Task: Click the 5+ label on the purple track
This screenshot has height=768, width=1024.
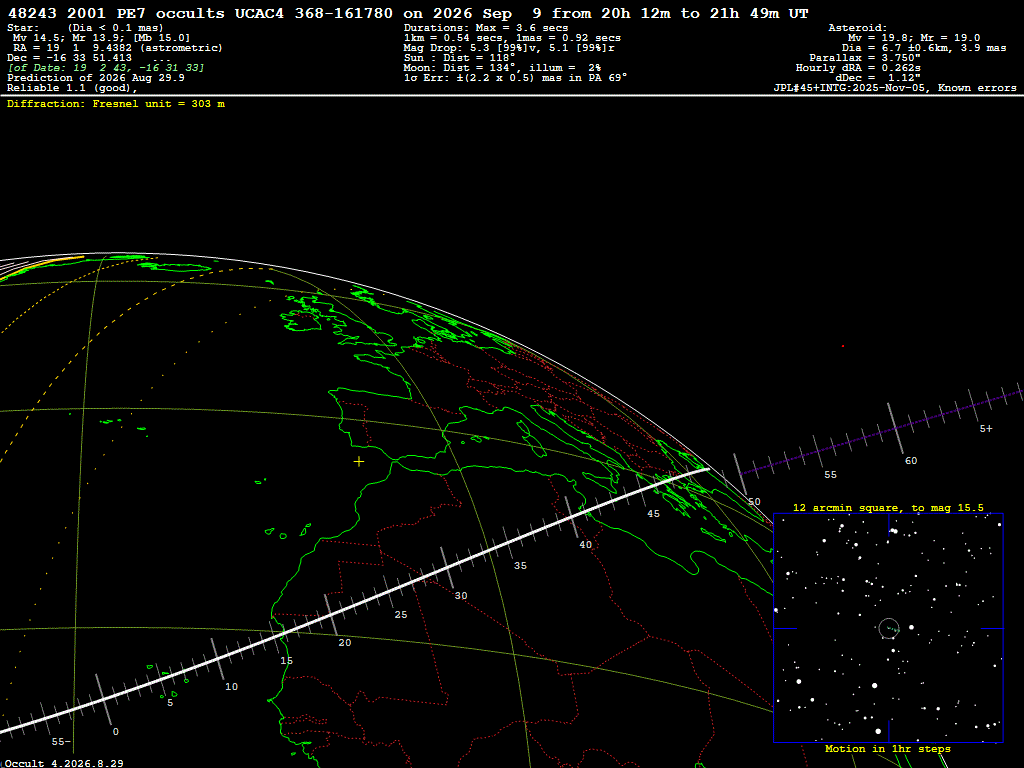Action: click(986, 429)
